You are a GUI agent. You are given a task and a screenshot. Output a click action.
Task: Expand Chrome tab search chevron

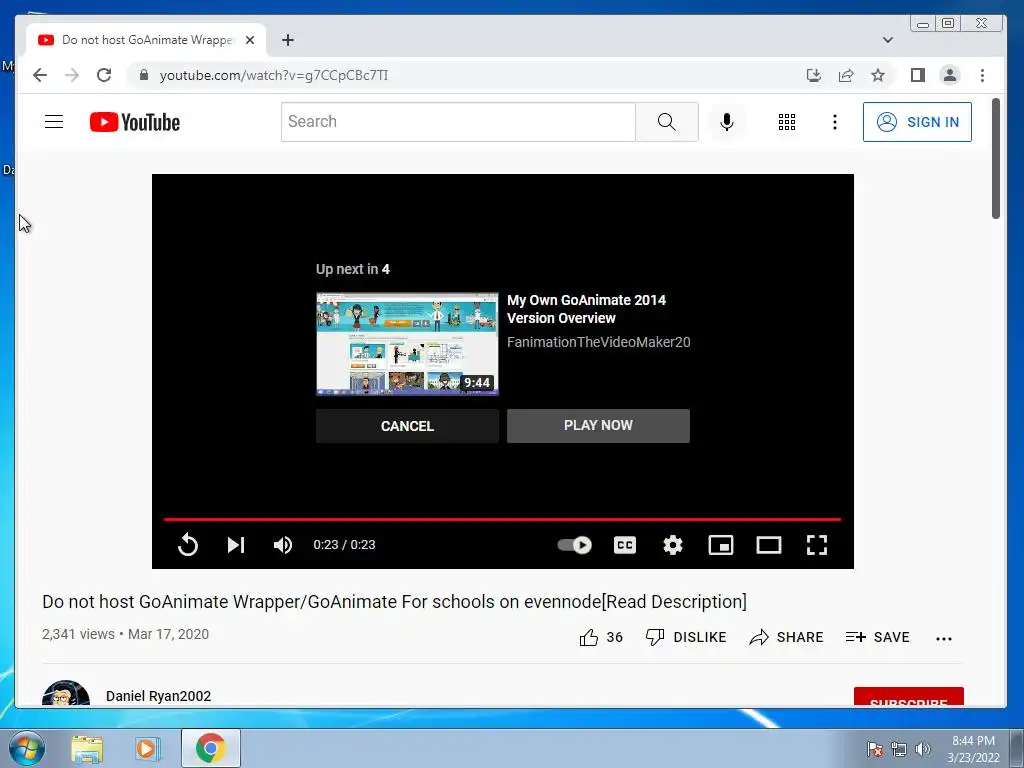click(x=888, y=40)
